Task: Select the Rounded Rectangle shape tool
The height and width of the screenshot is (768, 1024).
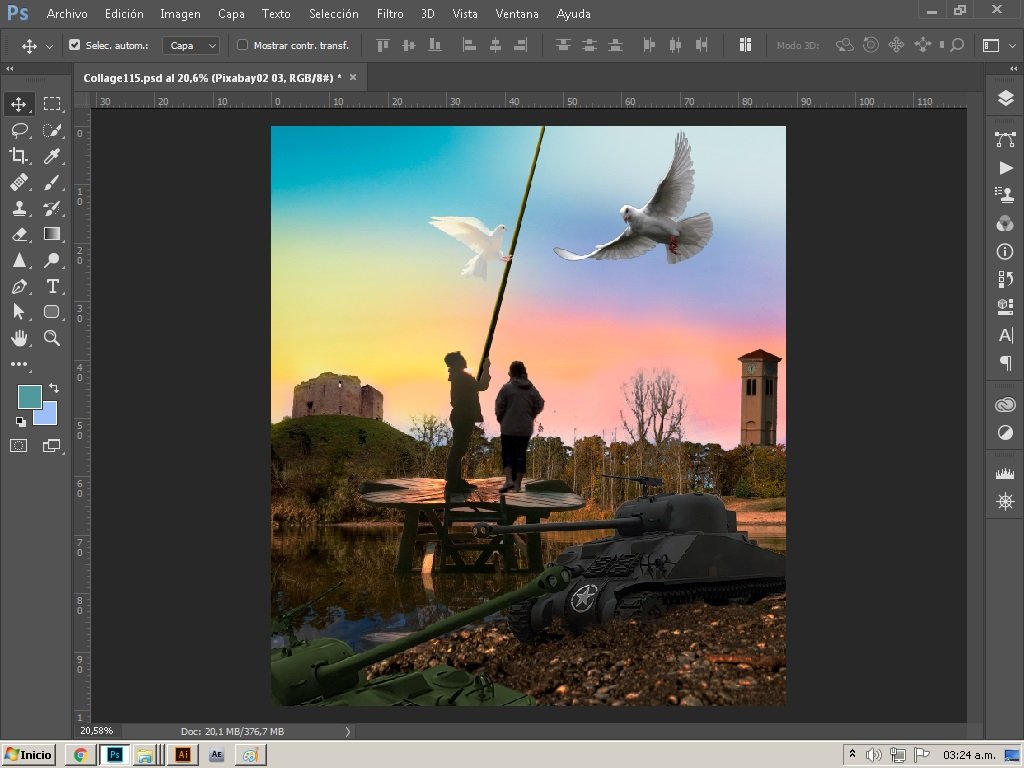Action: pos(52,312)
